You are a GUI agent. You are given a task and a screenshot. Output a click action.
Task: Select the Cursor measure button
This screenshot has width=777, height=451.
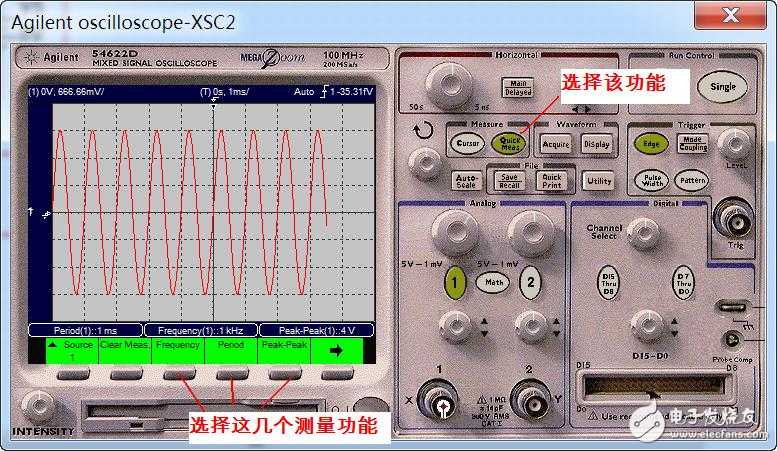(x=467, y=144)
